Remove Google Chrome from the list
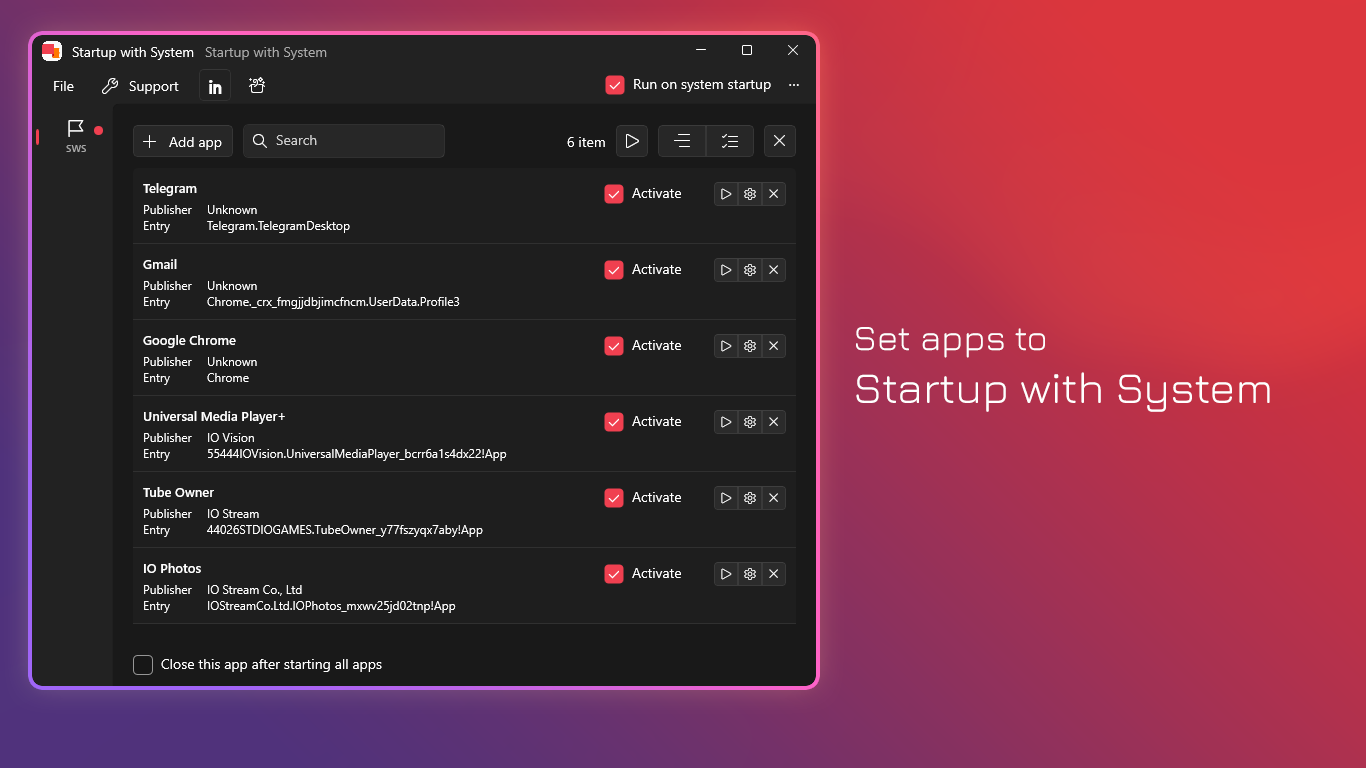This screenshot has width=1366, height=768. (773, 346)
